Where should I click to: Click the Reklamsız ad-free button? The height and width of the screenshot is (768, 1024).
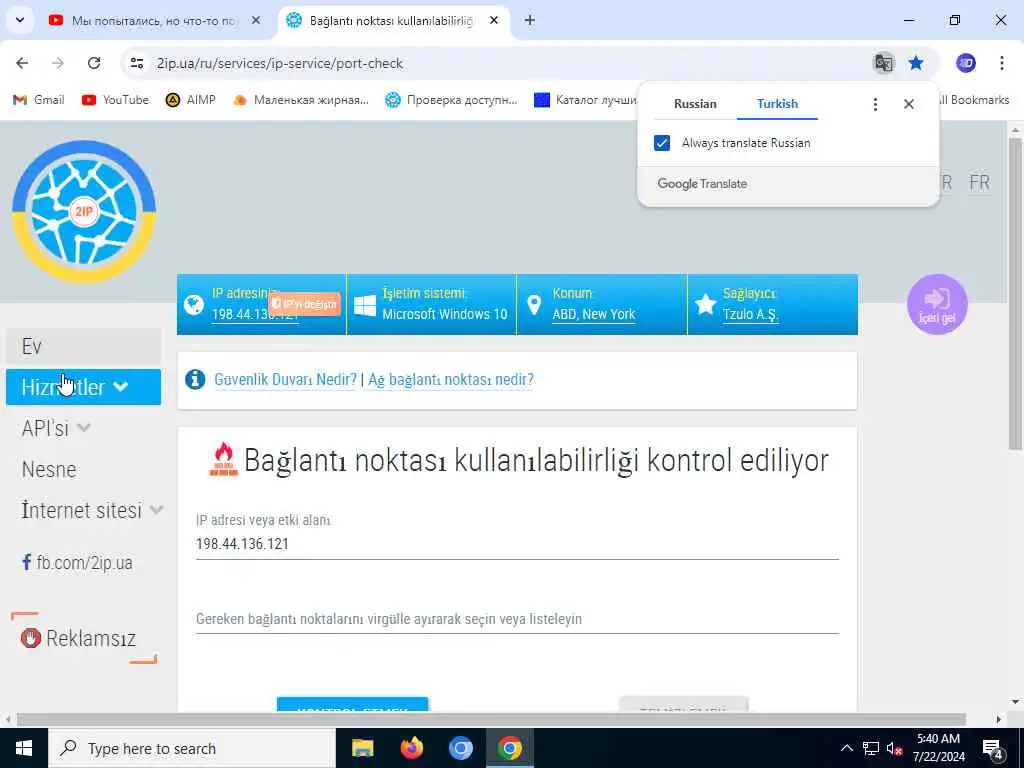click(x=84, y=638)
